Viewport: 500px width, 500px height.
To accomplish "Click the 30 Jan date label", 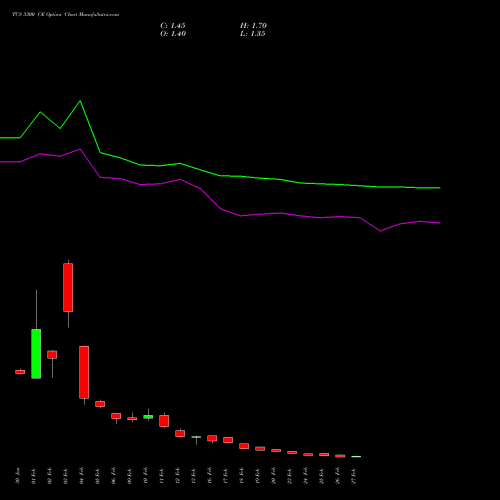I will tap(18, 476).
